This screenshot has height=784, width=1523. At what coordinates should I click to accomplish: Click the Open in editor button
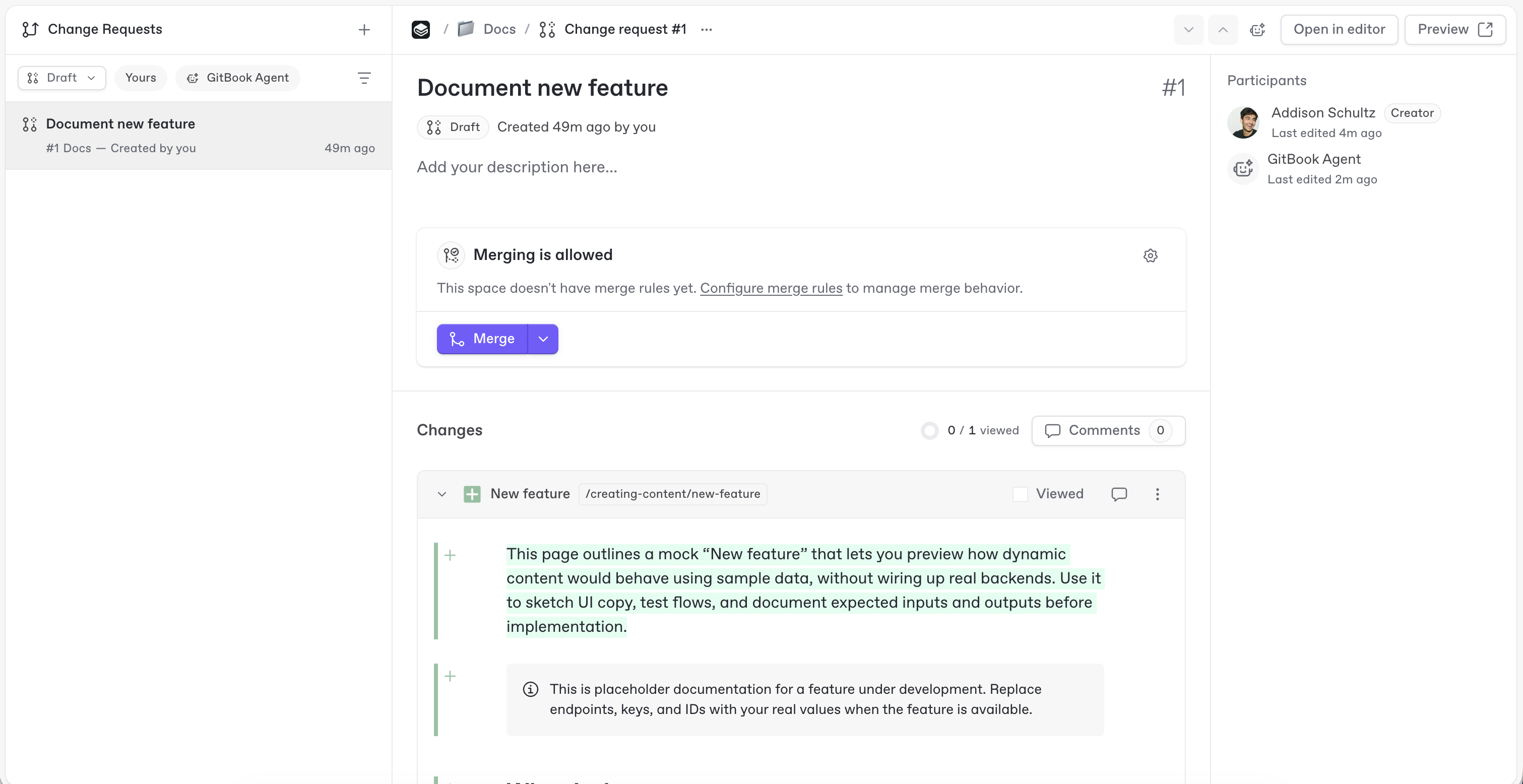tap(1339, 30)
